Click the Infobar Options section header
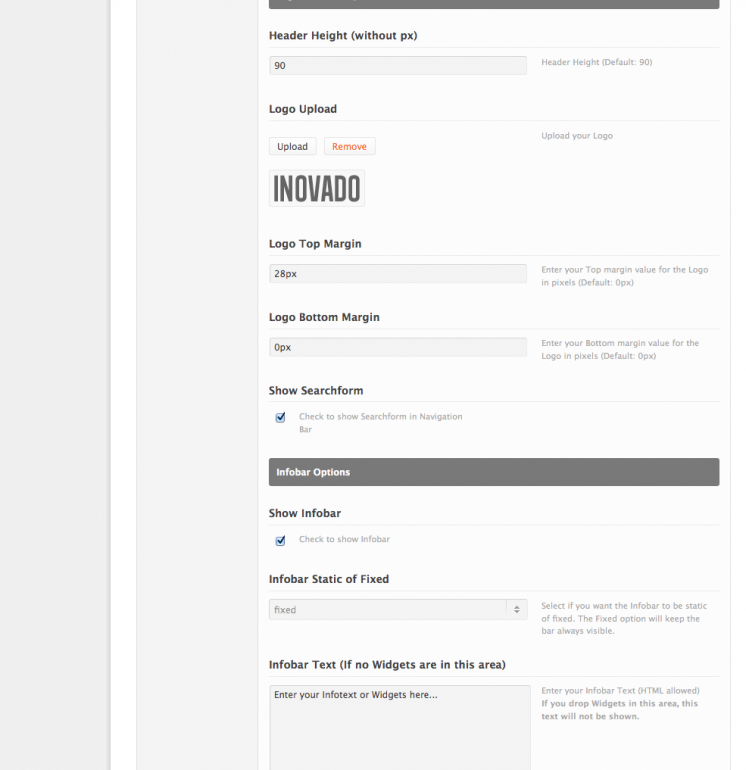The image size is (746, 770). (494, 472)
